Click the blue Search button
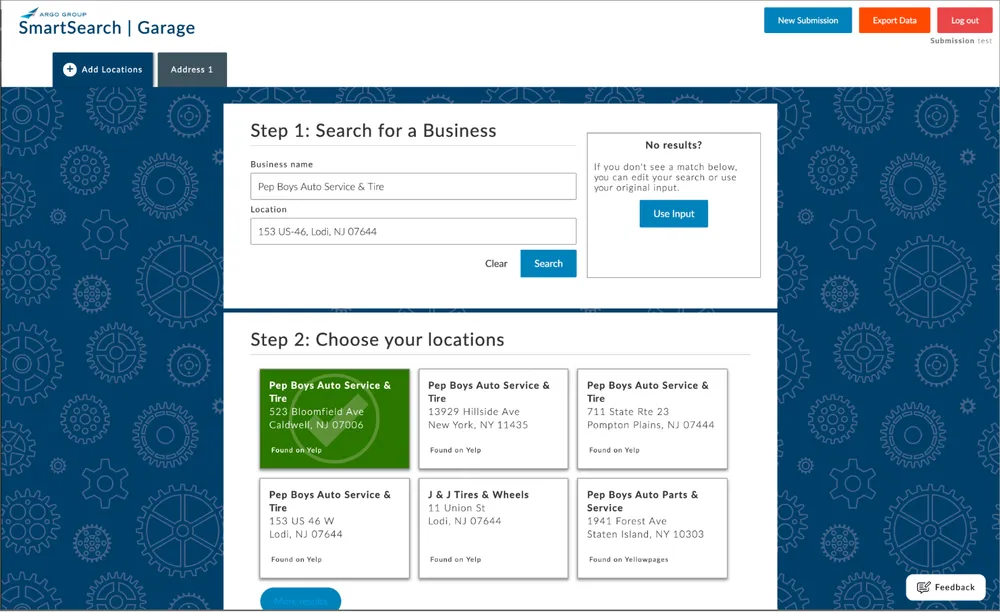Screen dimensions: 1000x612 548,263
